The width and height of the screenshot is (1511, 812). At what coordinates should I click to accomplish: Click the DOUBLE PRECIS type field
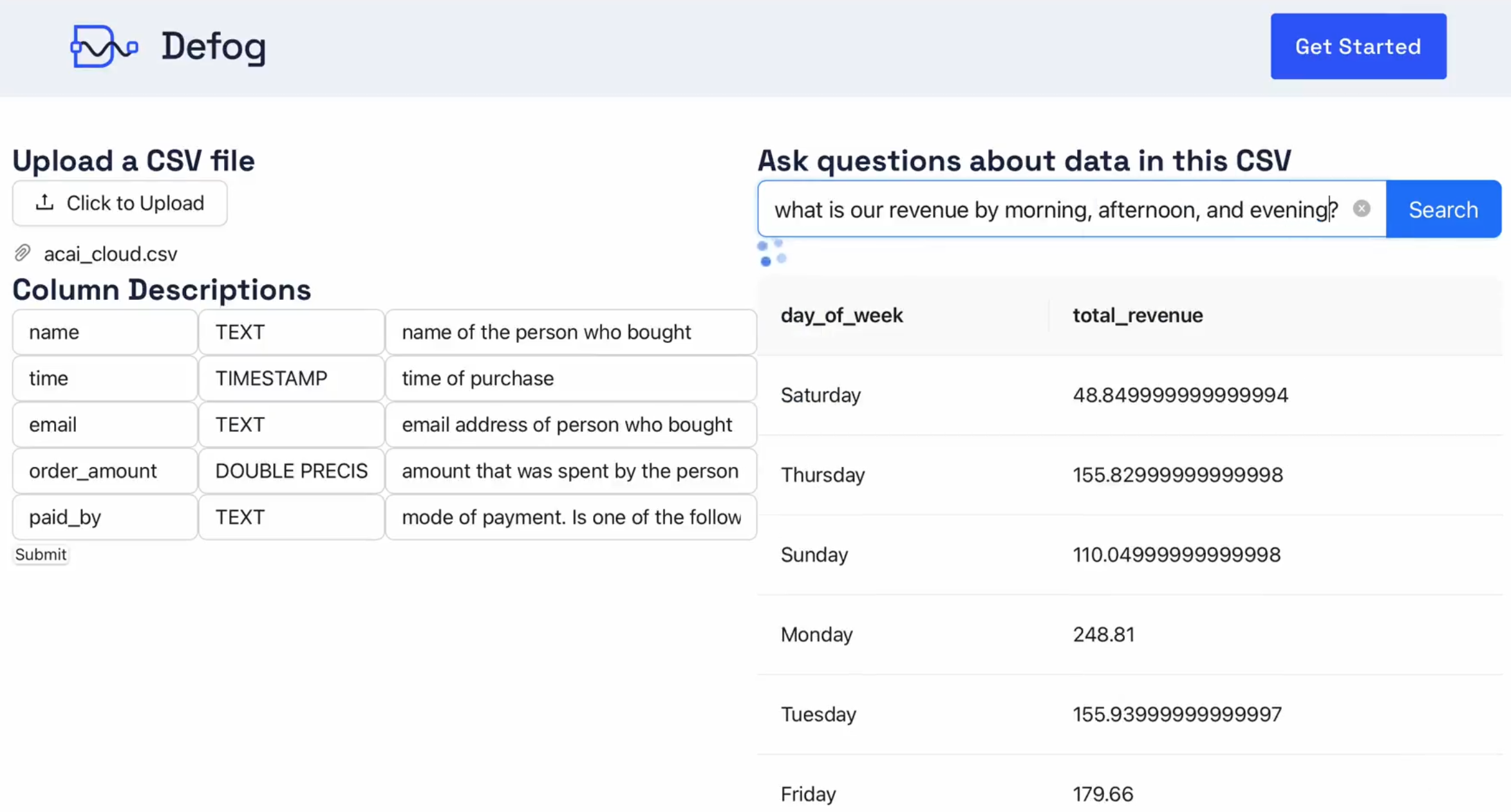tap(291, 471)
